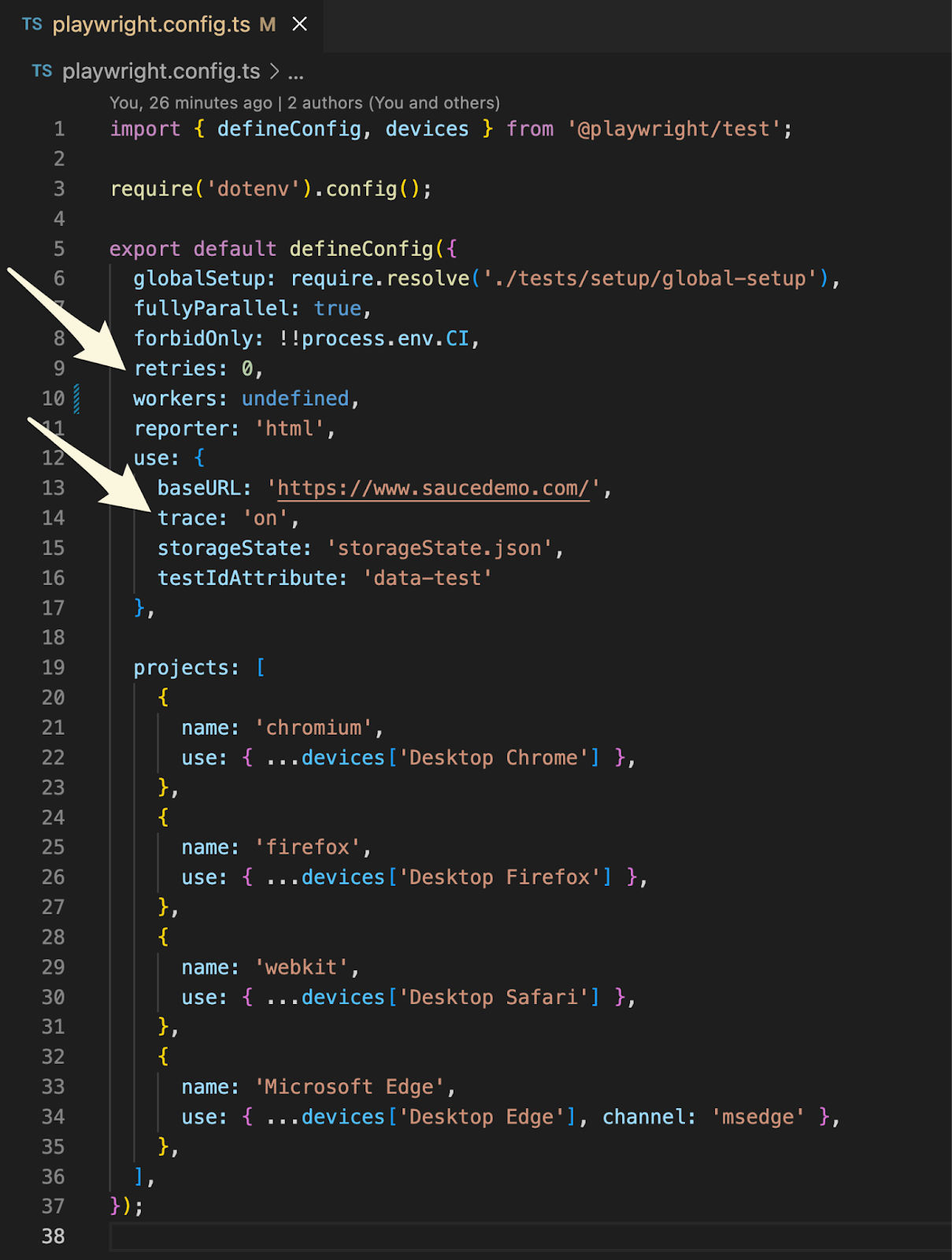This screenshot has height=1260, width=952.
Task: Click line number 1 in the gutter
Action: pyautogui.click(x=59, y=129)
